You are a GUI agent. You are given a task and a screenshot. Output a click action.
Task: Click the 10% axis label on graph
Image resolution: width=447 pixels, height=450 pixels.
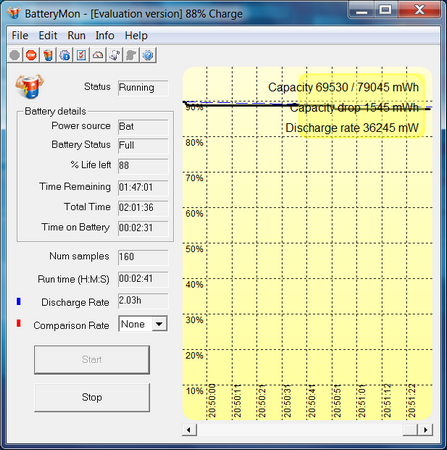194,391
